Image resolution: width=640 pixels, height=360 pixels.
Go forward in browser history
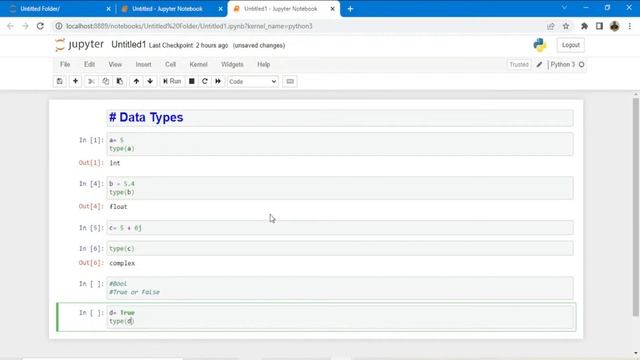point(25,26)
